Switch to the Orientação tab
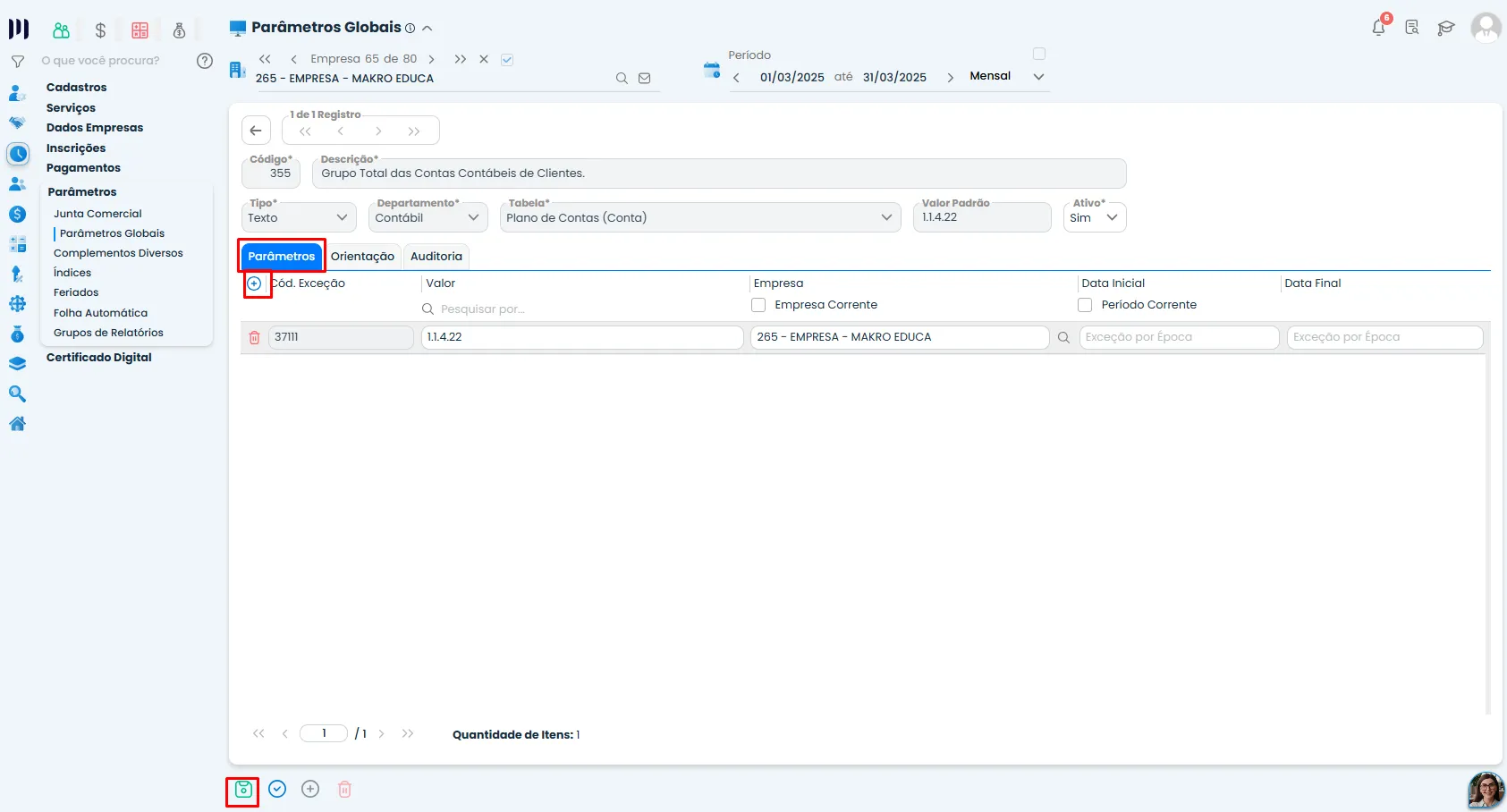The image size is (1507, 812). (x=362, y=257)
